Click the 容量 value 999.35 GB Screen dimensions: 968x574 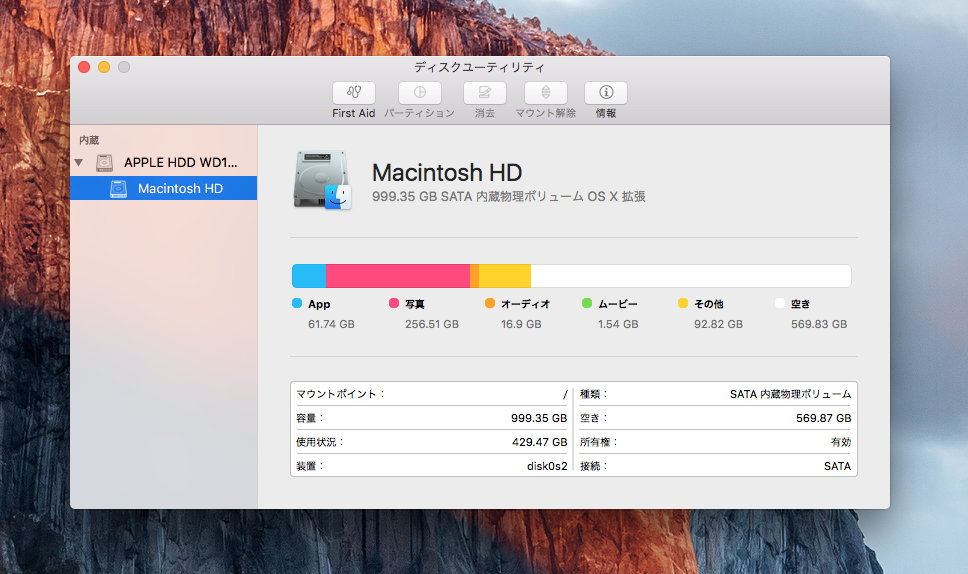click(539, 418)
